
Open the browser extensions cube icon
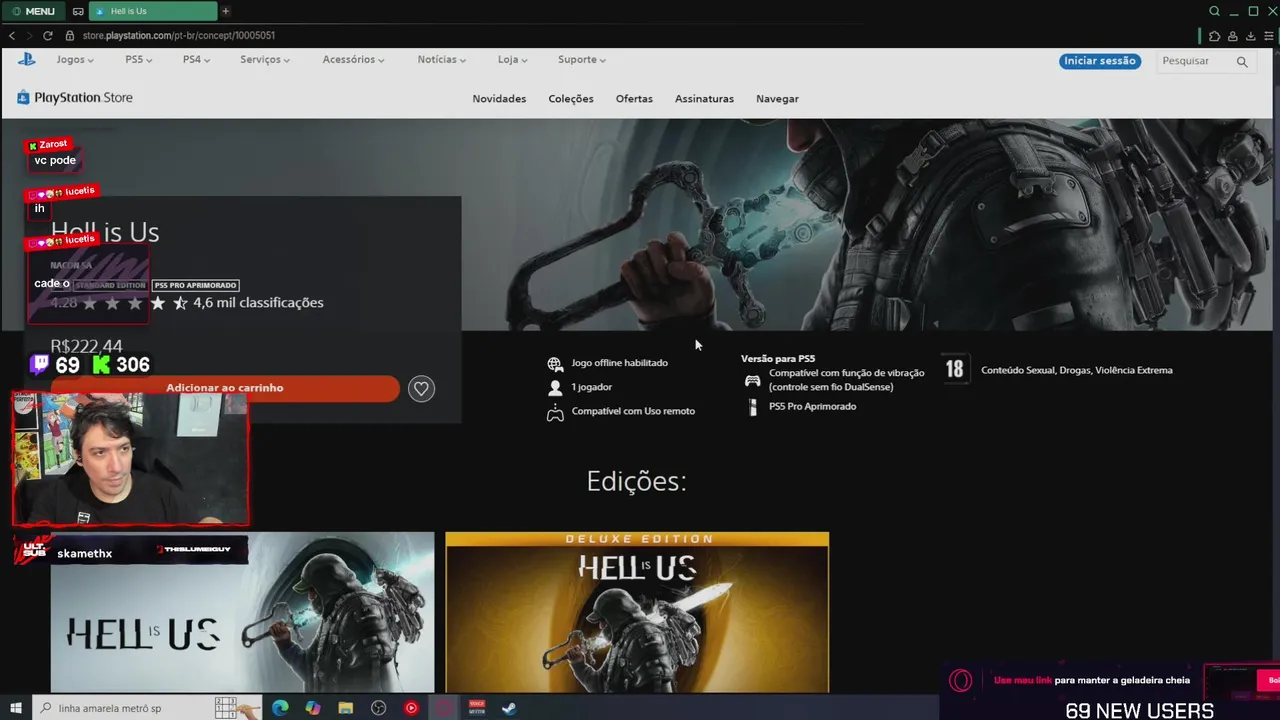tap(1214, 36)
